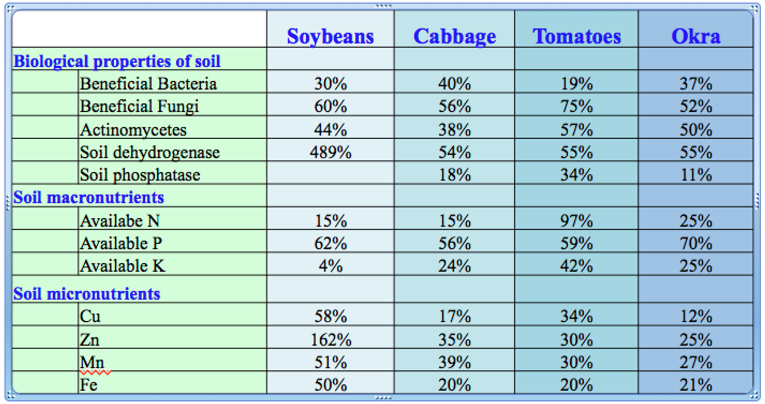Image resolution: width=765 pixels, height=404 pixels.
Task: Click the 97% Tomatoes Available N cell
Action: 577,221
